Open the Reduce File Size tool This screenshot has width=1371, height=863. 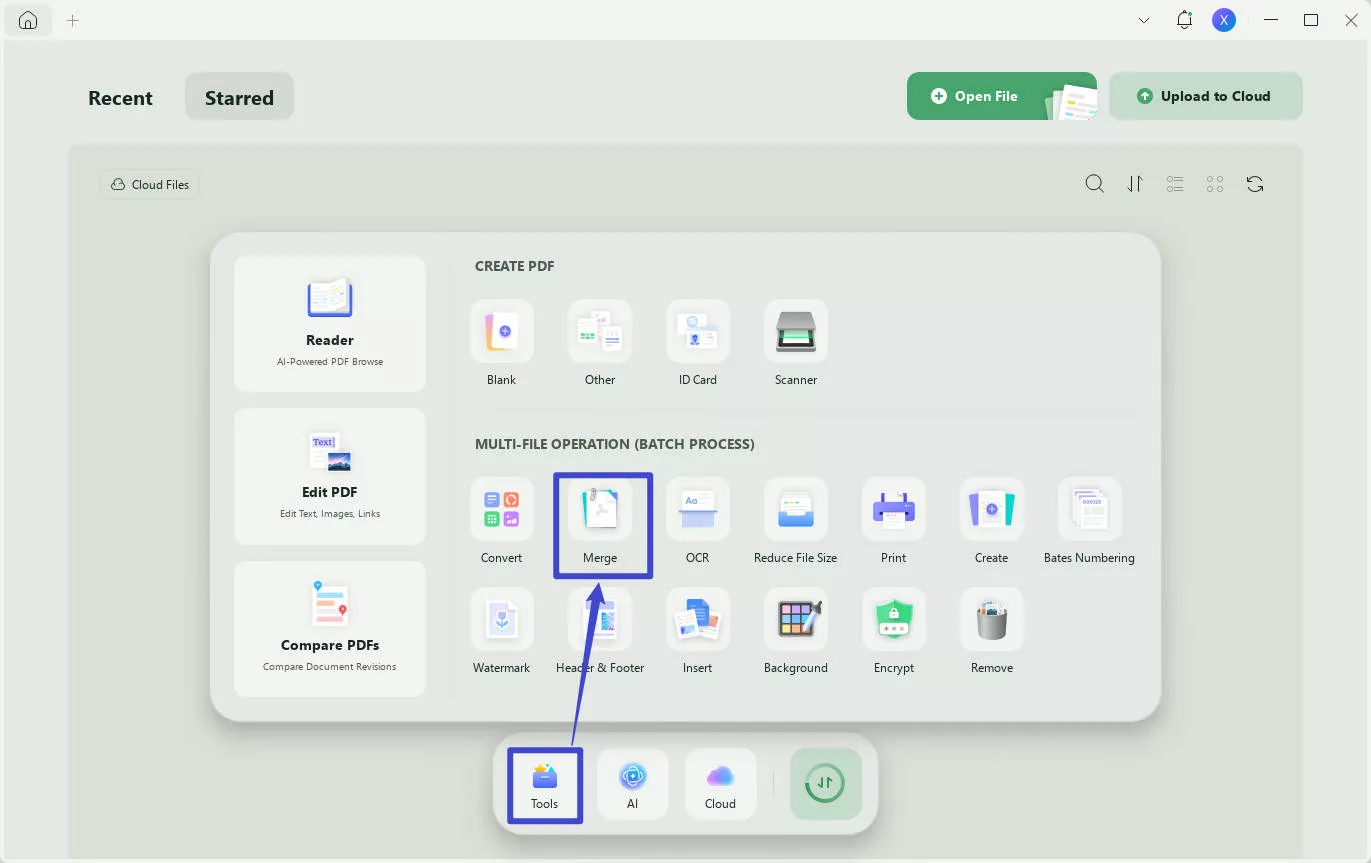796,520
